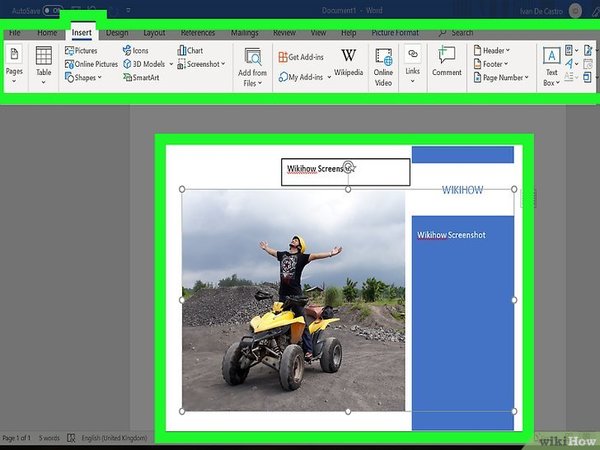Open the Header dropdown
Screen dimensions: 600x450
(495, 50)
